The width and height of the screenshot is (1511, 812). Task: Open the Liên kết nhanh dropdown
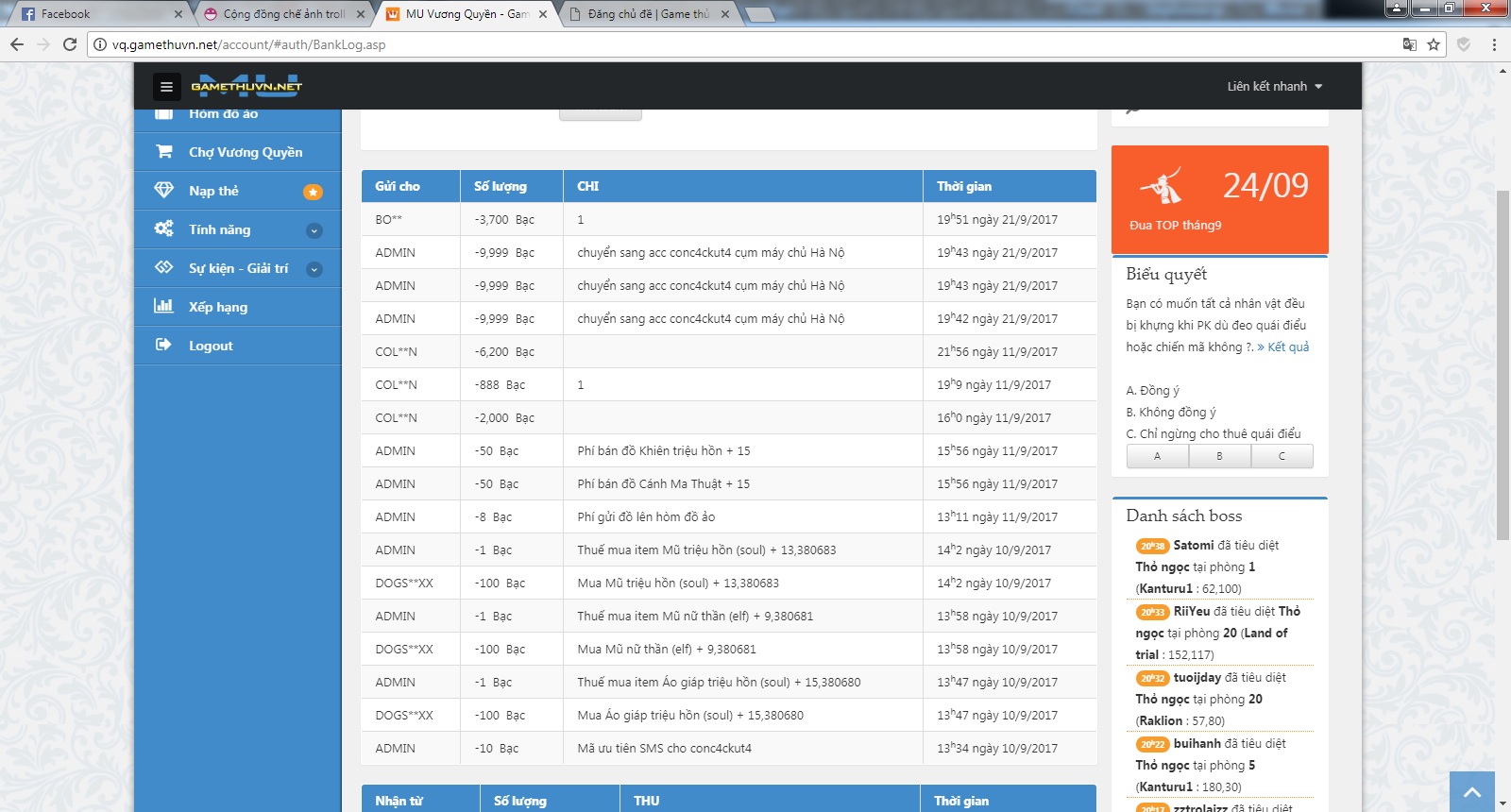pyautogui.click(x=1274, y=87)
